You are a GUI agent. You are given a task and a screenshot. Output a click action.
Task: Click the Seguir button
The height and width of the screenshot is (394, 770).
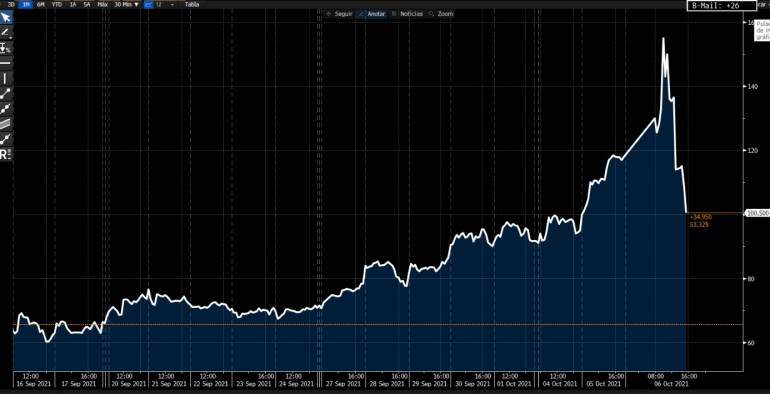point(340,14)
